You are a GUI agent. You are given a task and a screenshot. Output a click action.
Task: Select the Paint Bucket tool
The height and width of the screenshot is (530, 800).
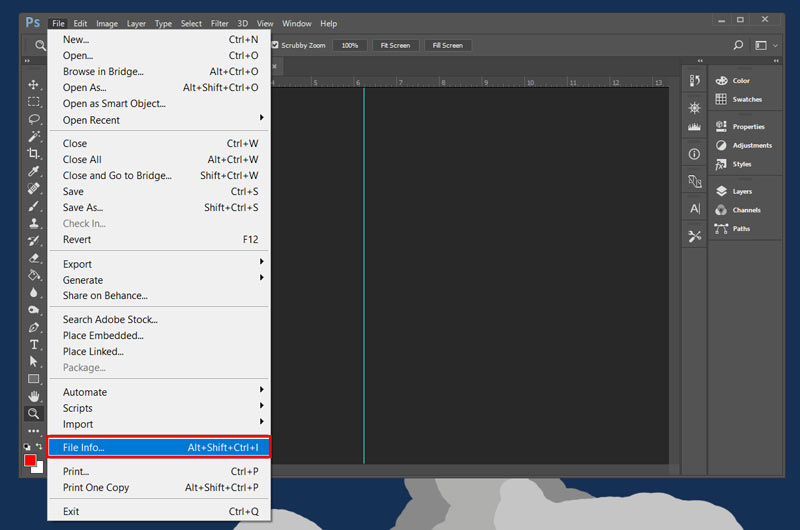[x=34, y=275]
